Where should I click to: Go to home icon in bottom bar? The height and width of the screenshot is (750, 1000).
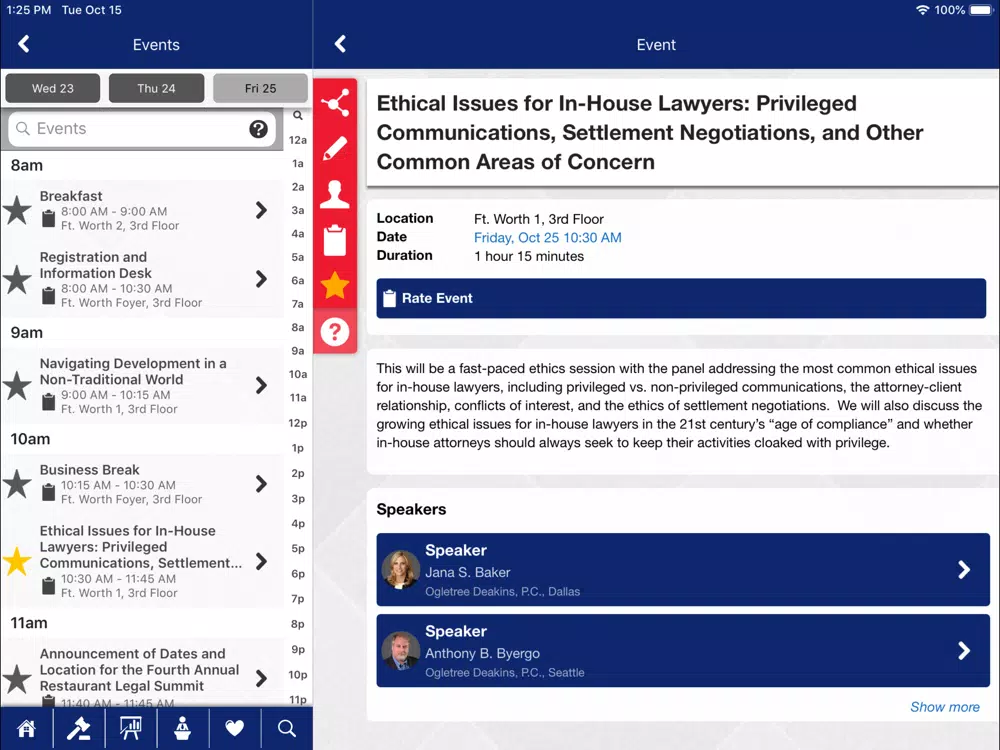[x=26, y=728]
